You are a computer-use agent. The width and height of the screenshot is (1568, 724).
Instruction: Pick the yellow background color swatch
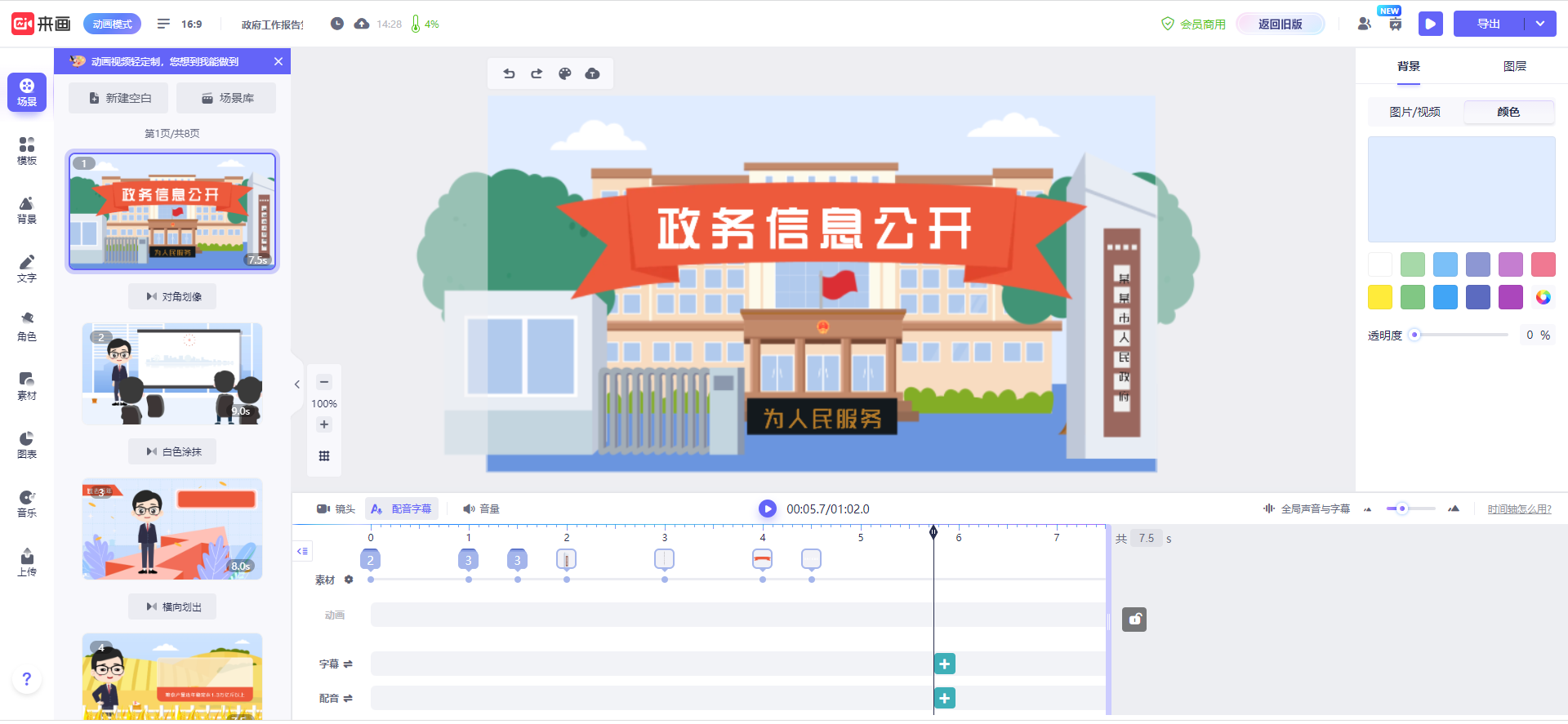[x=1380, y=297]
